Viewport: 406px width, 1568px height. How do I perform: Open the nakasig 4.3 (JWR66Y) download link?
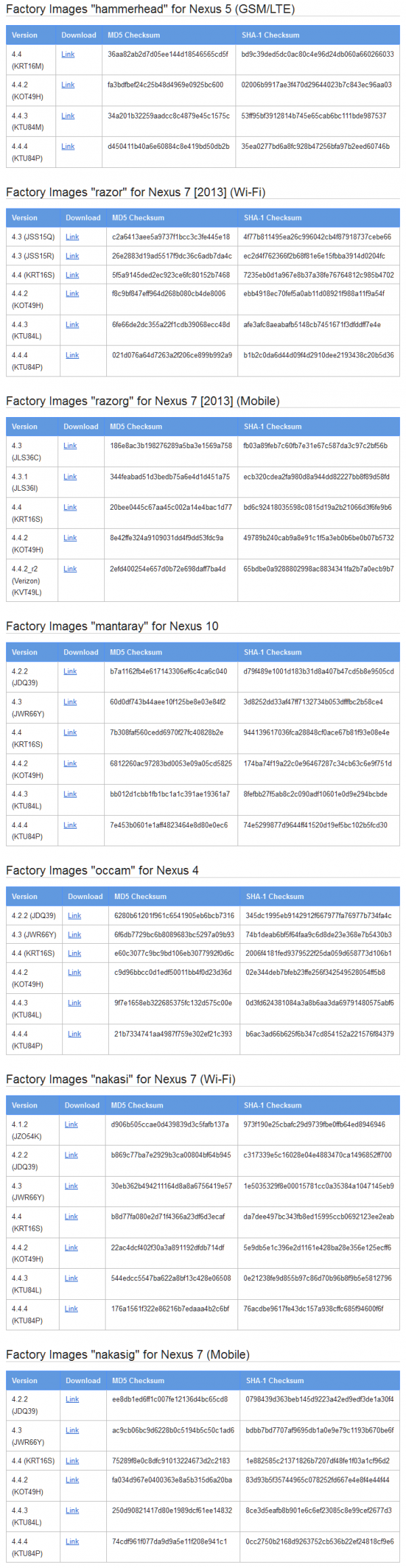click(72, 1430)
